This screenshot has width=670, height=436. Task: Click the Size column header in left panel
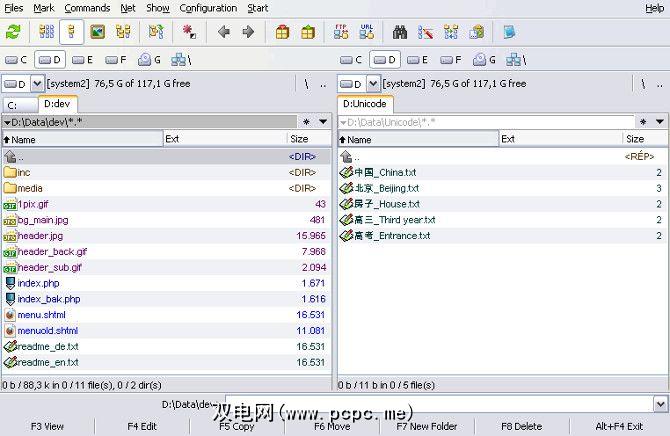pyautogui.click(x=299, y=140)
